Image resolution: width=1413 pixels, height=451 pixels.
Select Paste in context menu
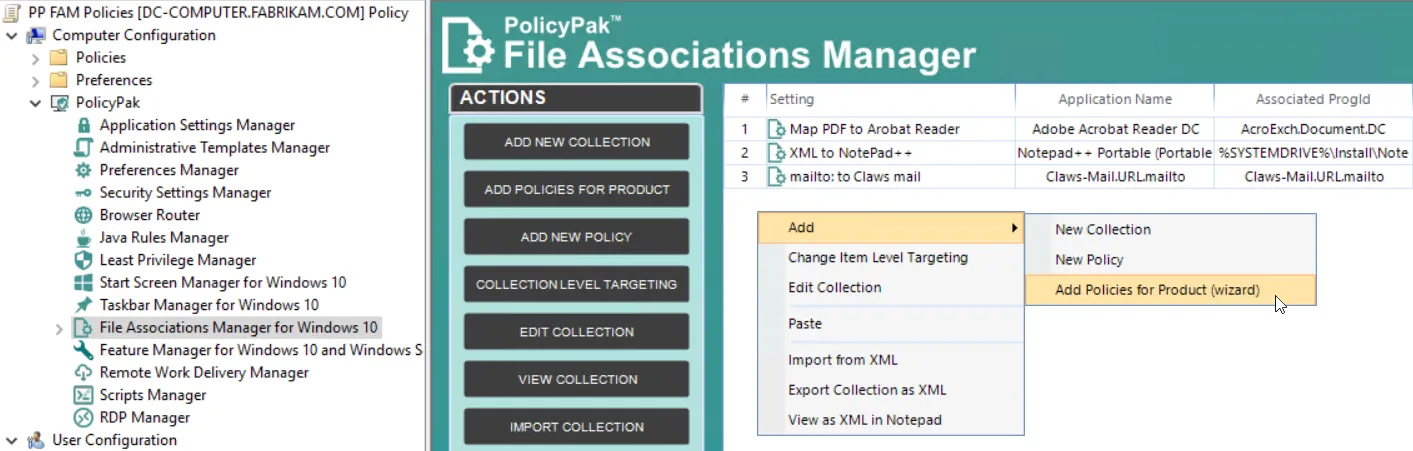click(890, 324)
